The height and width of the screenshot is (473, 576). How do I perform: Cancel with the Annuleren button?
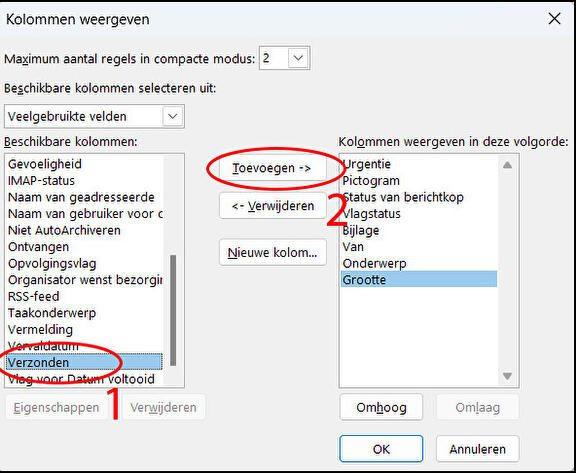tap(478, 449)
